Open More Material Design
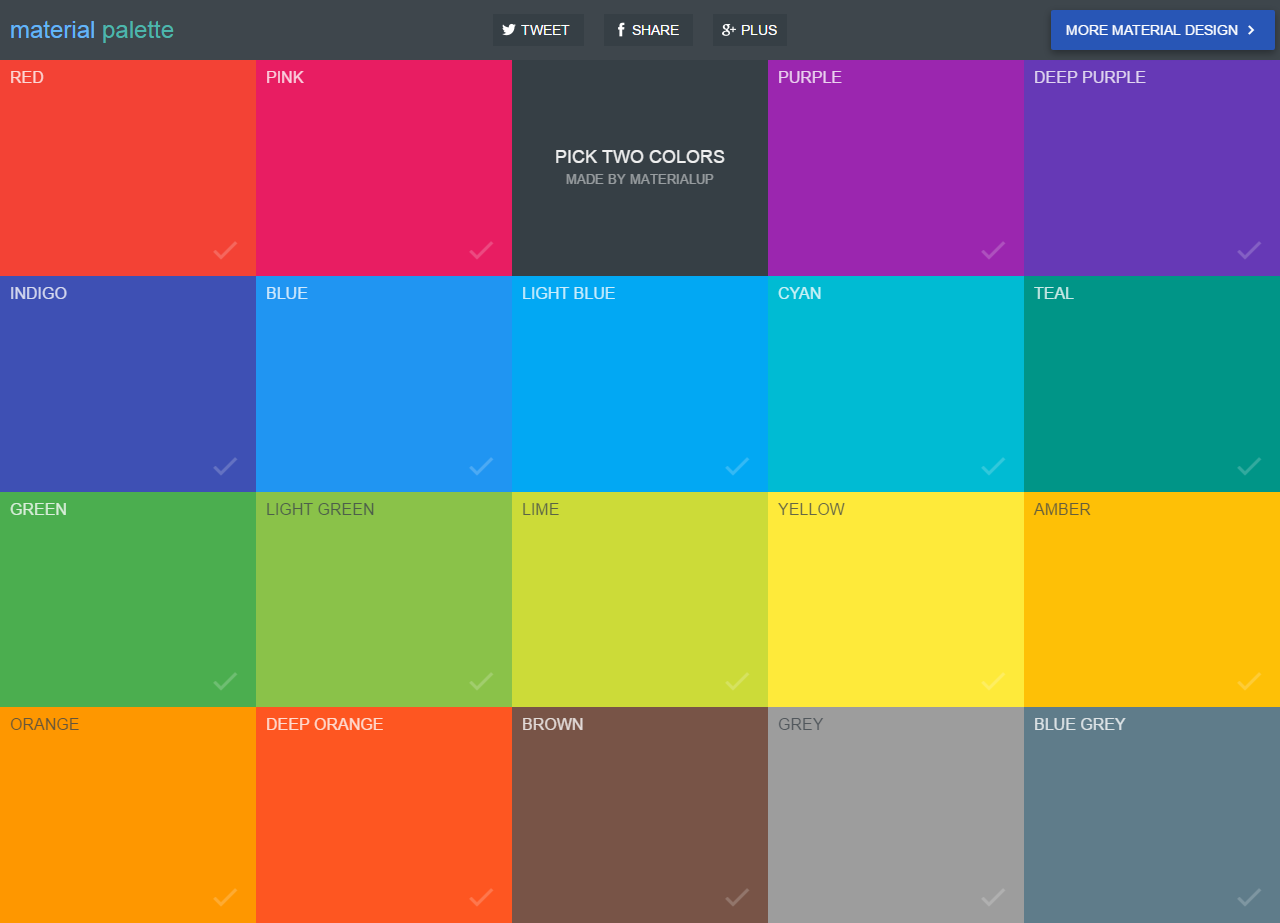 [1162, 30]
